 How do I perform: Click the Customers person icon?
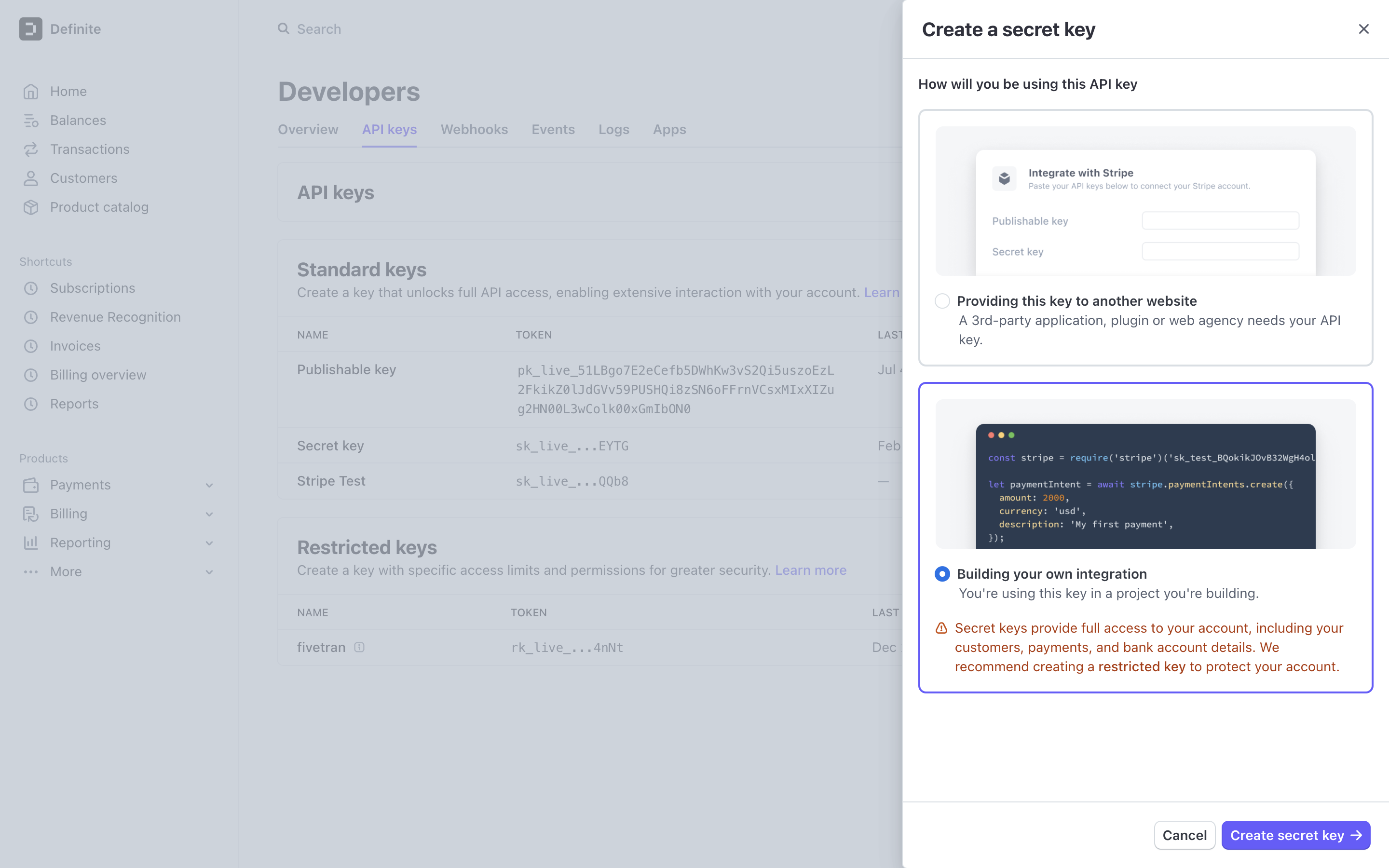click(x=30, y=178)
